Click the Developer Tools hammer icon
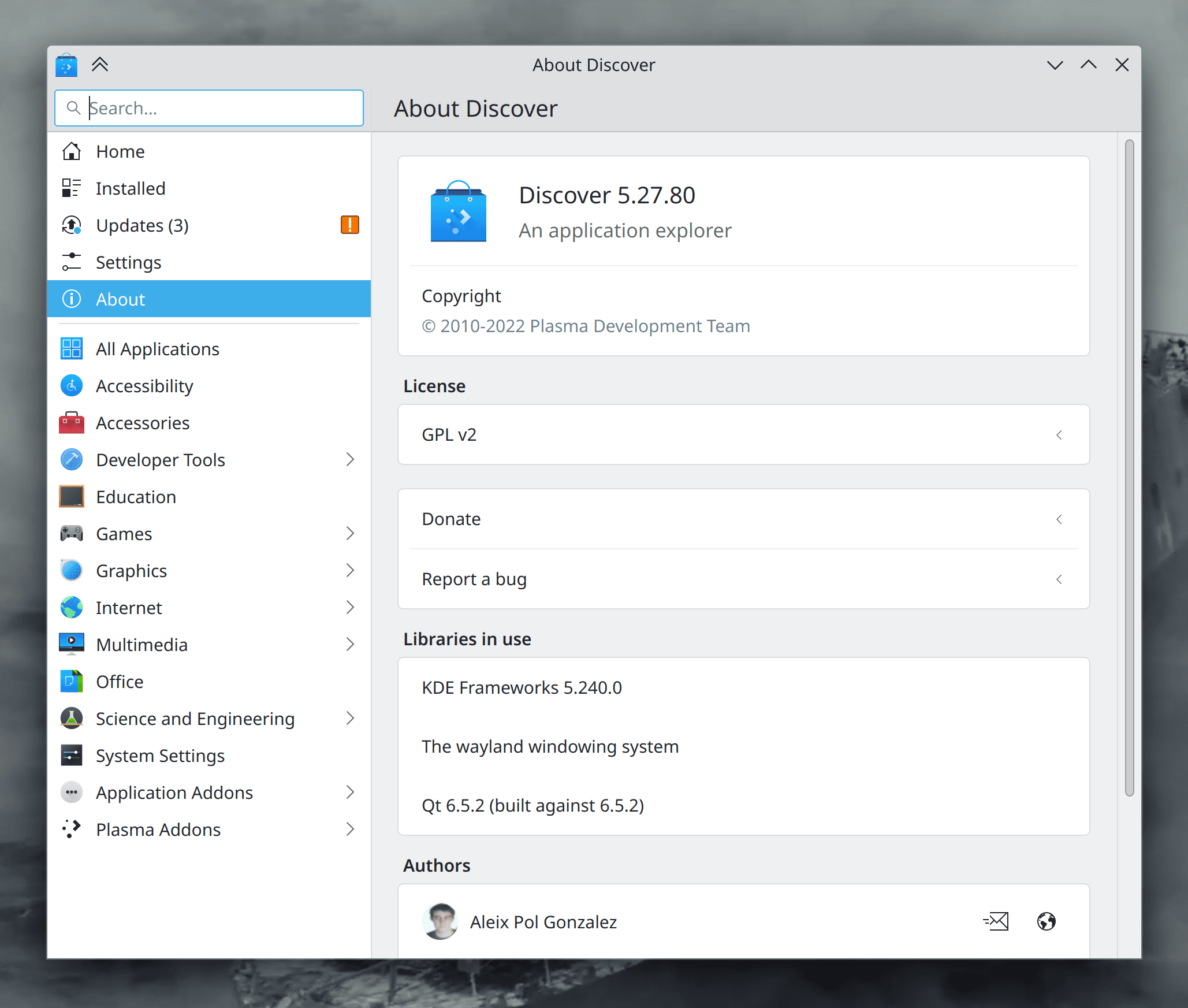 pyautogui.click(x=72, y=460)
